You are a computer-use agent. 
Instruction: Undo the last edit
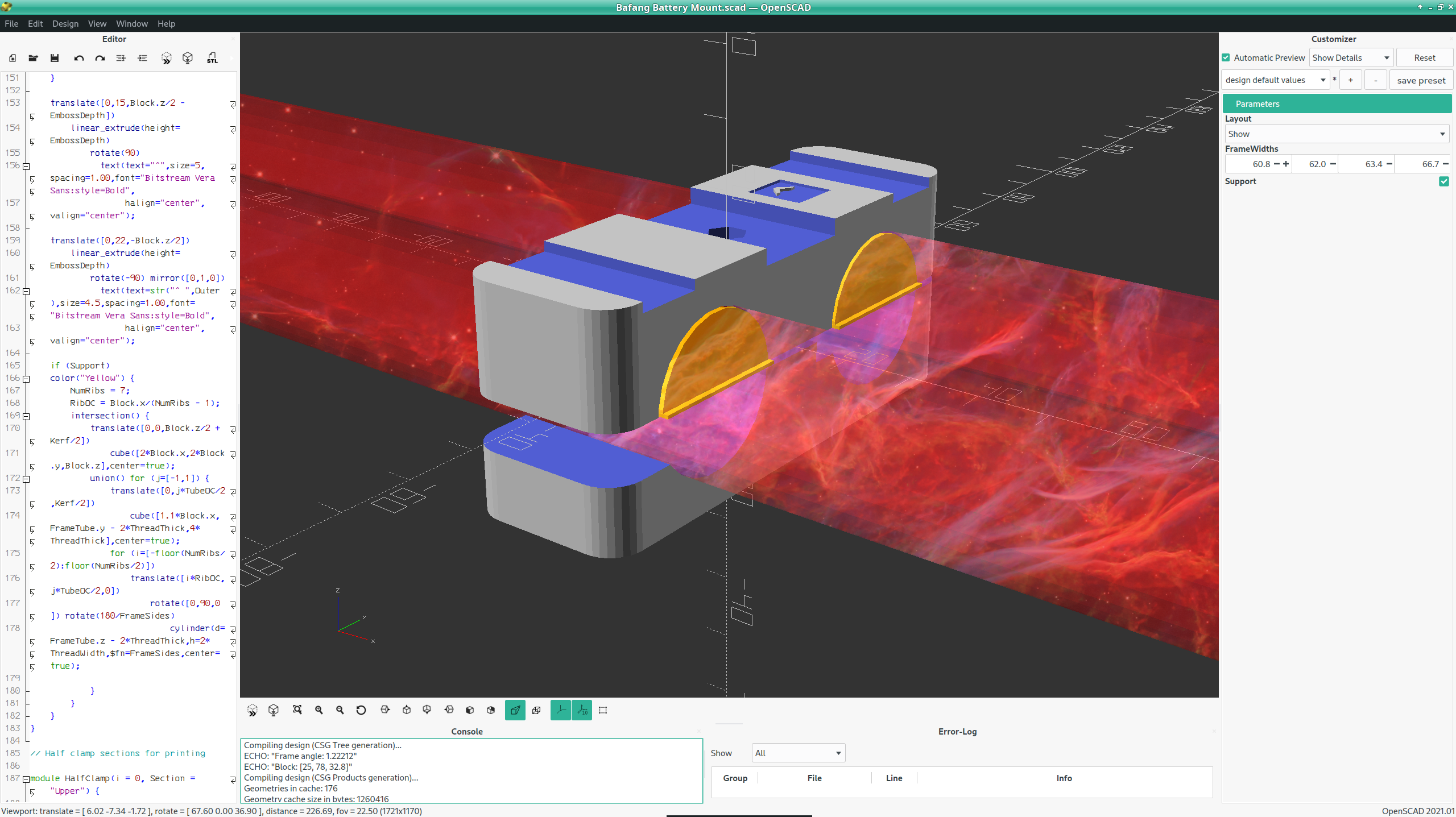79,57
